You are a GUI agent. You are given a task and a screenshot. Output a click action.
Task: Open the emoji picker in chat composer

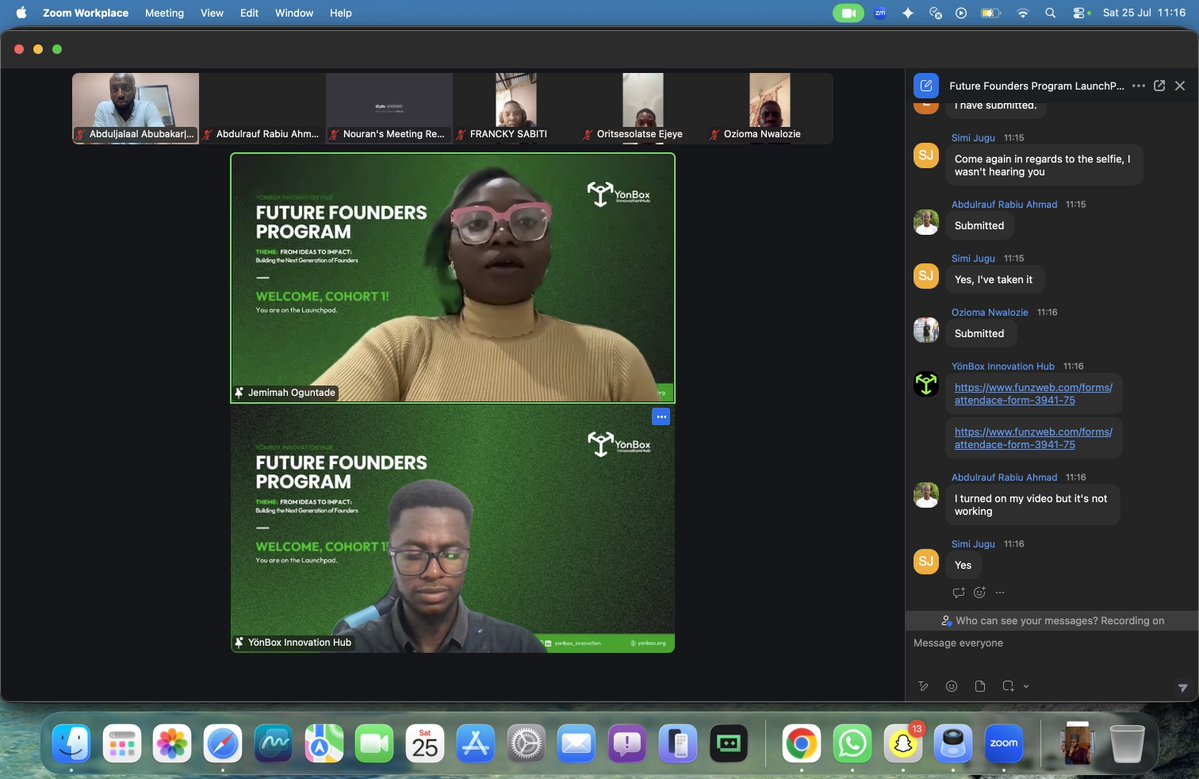(951, 686)
